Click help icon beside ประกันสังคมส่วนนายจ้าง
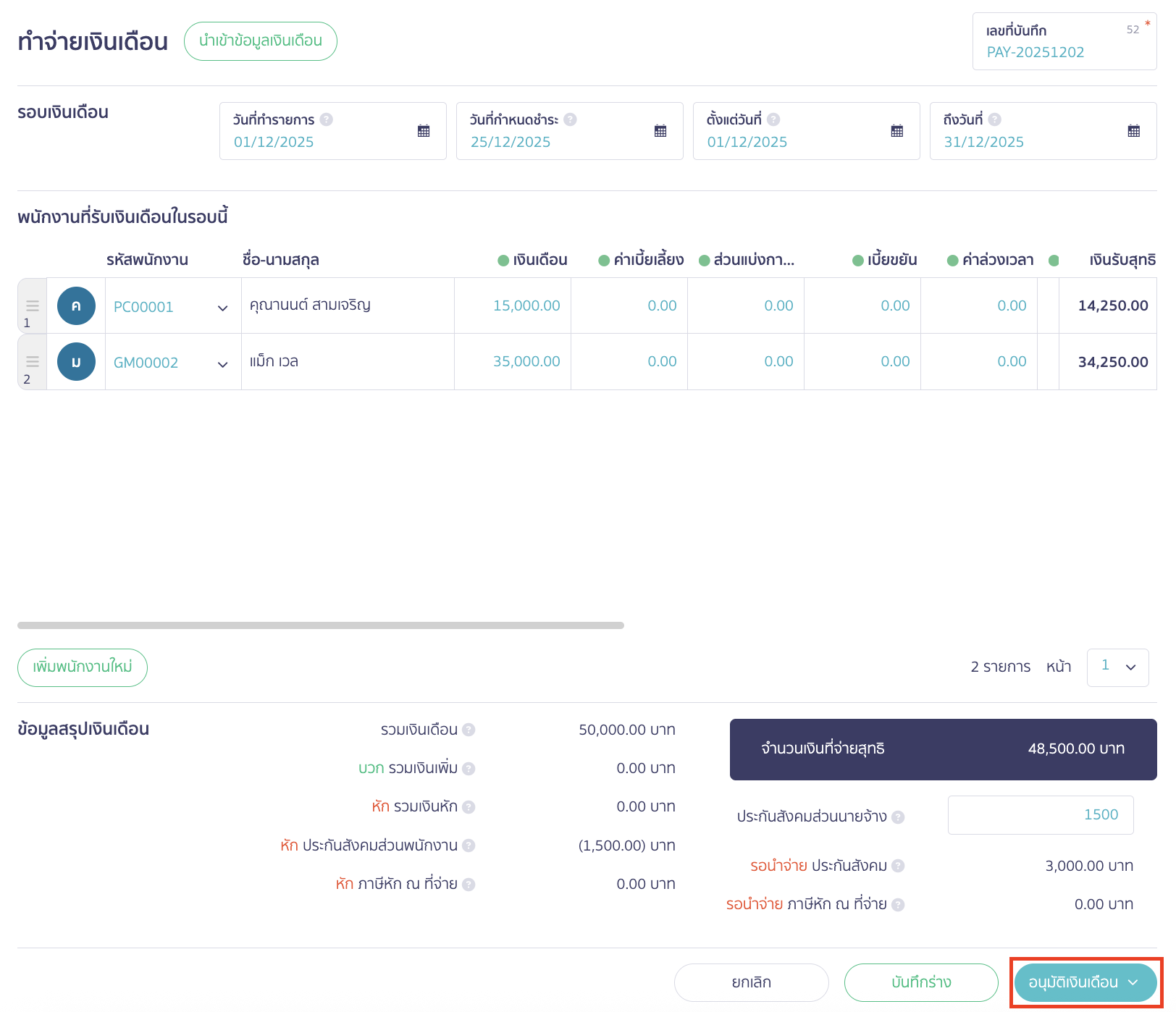 (x=898, y=817)
